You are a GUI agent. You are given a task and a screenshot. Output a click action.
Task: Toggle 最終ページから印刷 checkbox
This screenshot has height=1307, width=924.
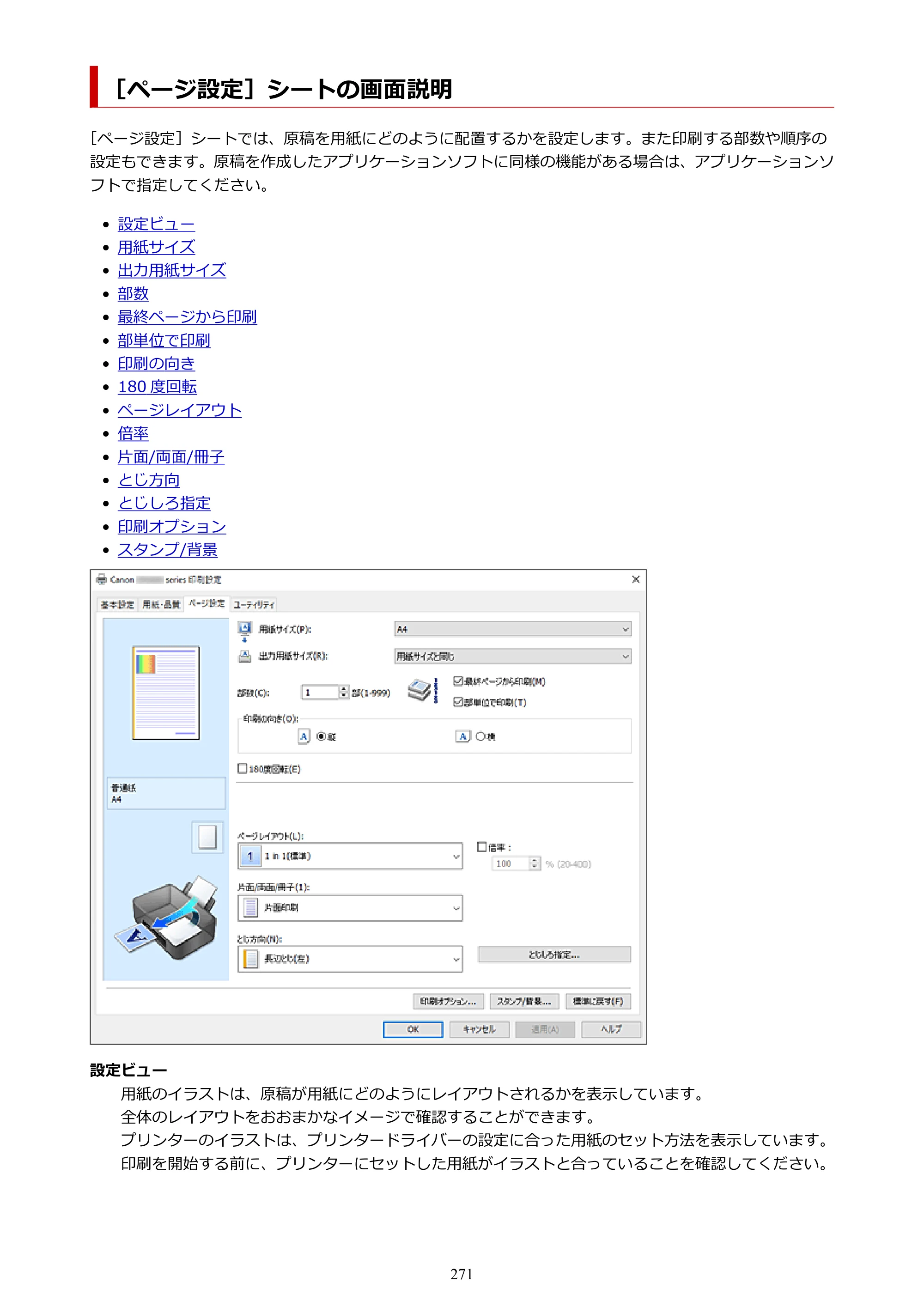[458, 681]
